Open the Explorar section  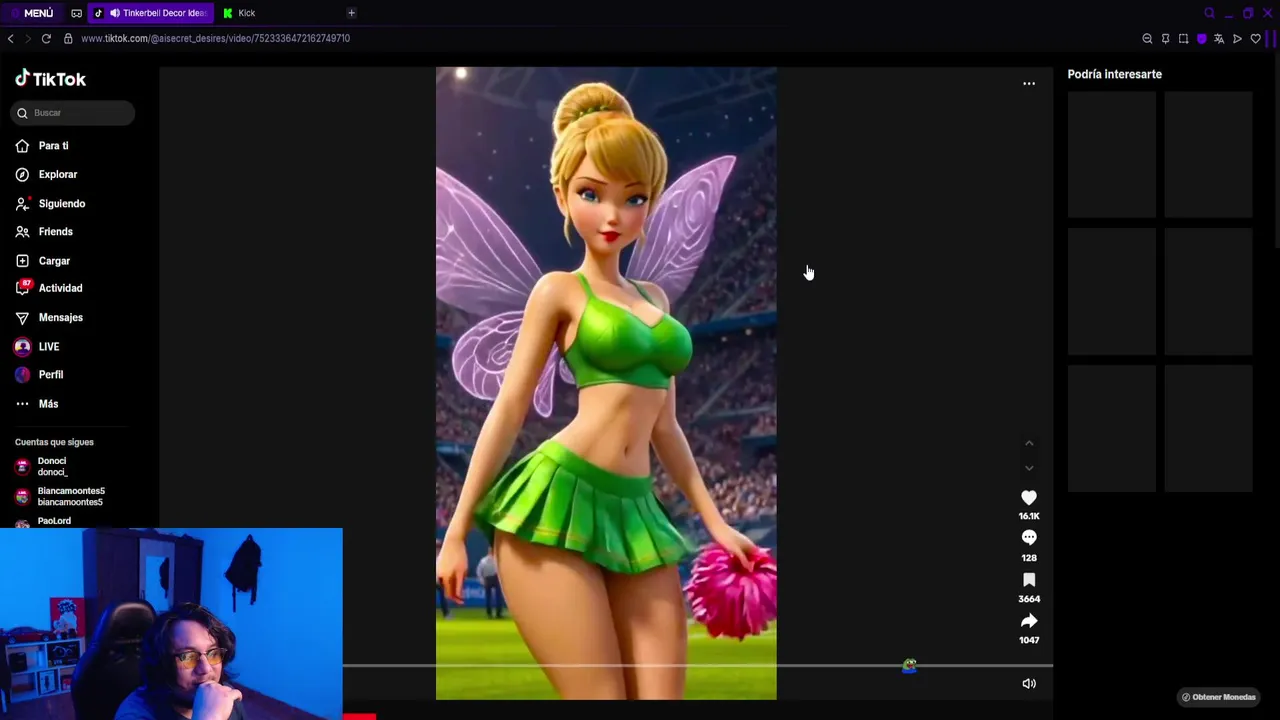[x=57, y=174]
